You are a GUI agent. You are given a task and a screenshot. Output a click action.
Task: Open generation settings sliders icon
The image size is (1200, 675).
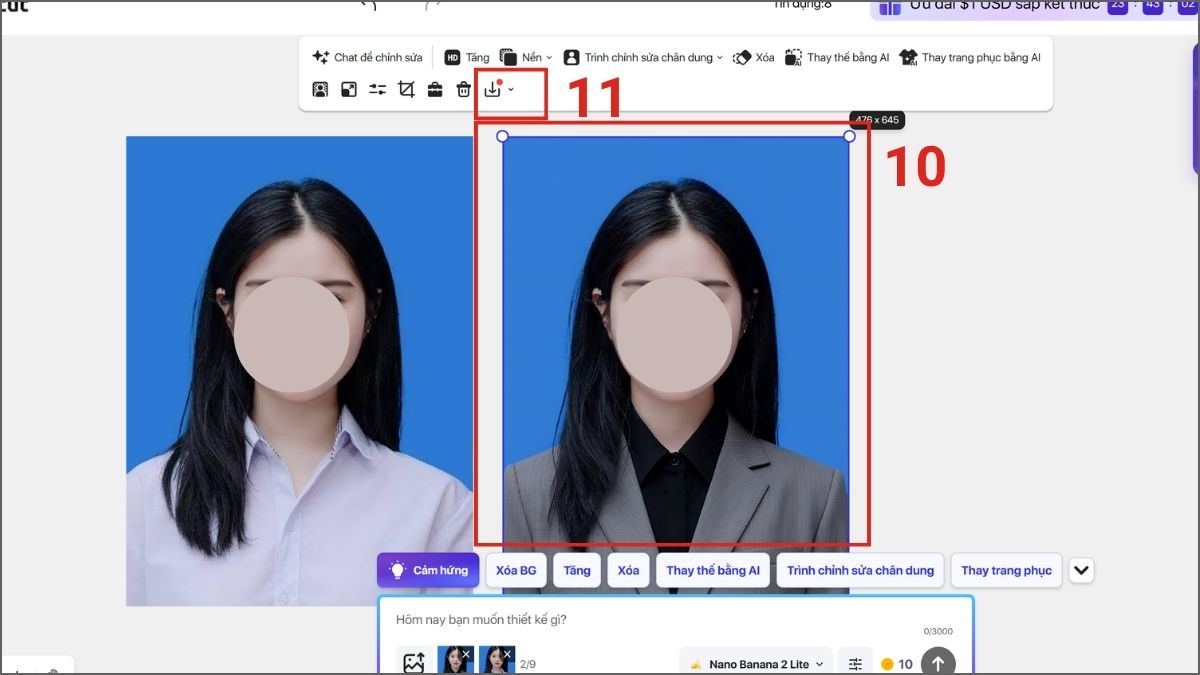point(855,663)
